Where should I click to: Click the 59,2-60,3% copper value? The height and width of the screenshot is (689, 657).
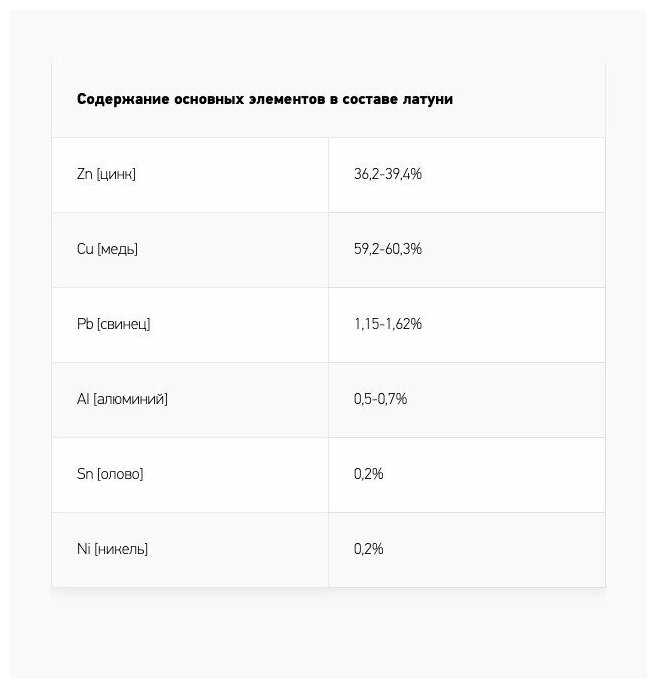tap(388, 249)
